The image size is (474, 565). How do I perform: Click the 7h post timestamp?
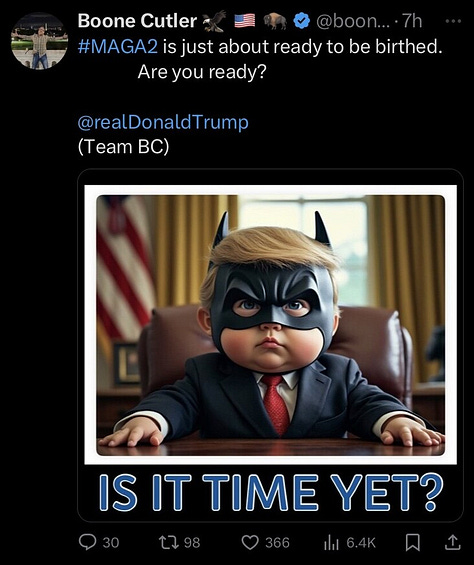click(x=412, y=21)
